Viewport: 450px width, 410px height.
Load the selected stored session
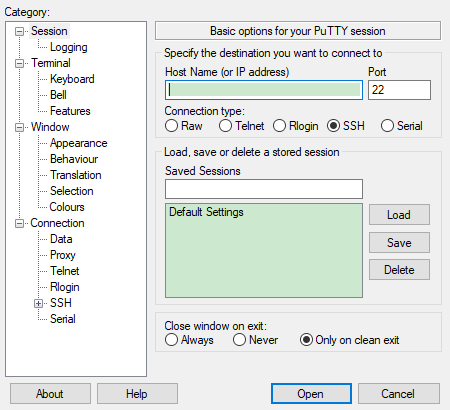pos(399,215)
